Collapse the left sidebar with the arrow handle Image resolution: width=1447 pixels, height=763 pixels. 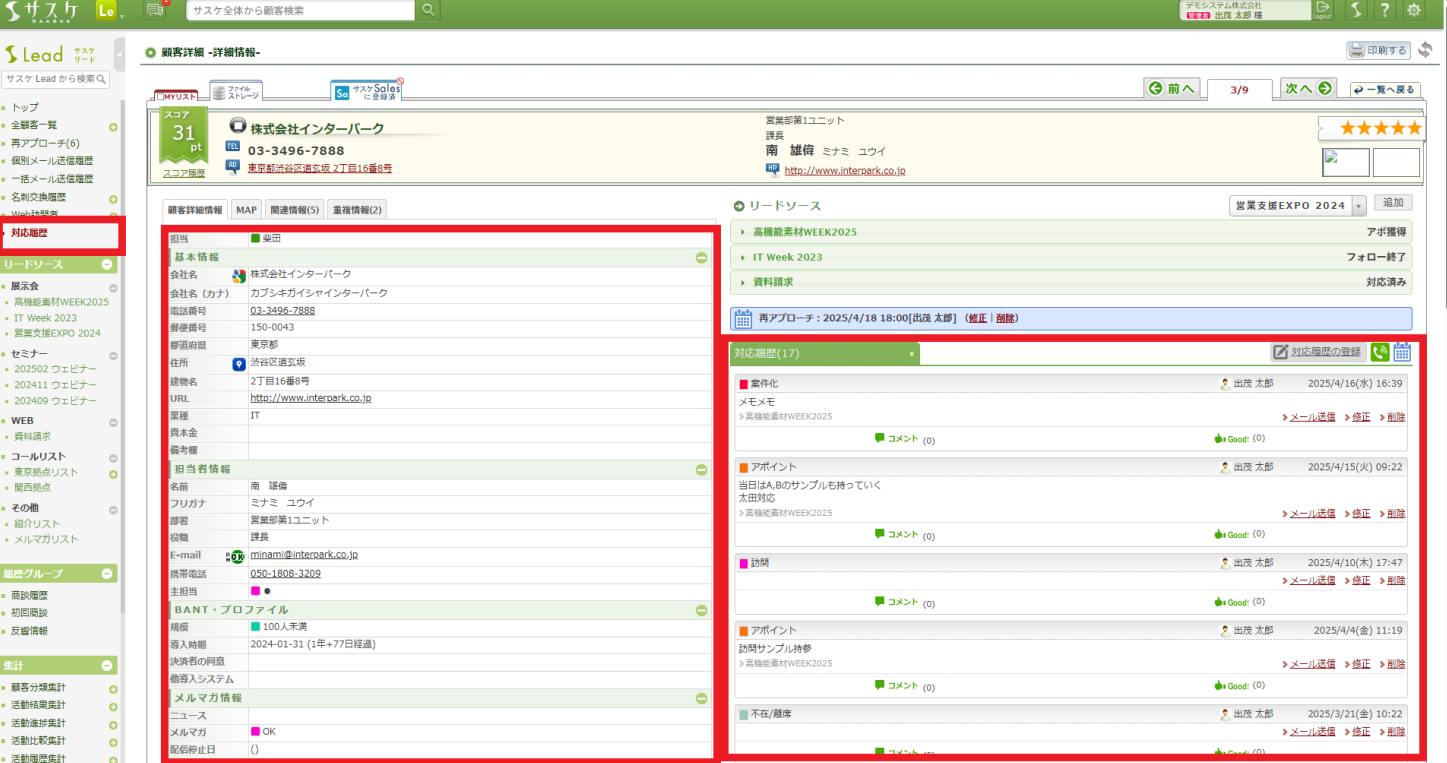pos(120,54)
